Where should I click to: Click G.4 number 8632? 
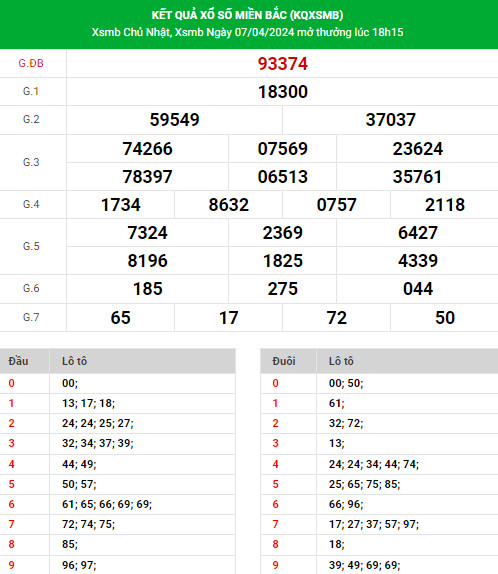click(x=228, y=205)
